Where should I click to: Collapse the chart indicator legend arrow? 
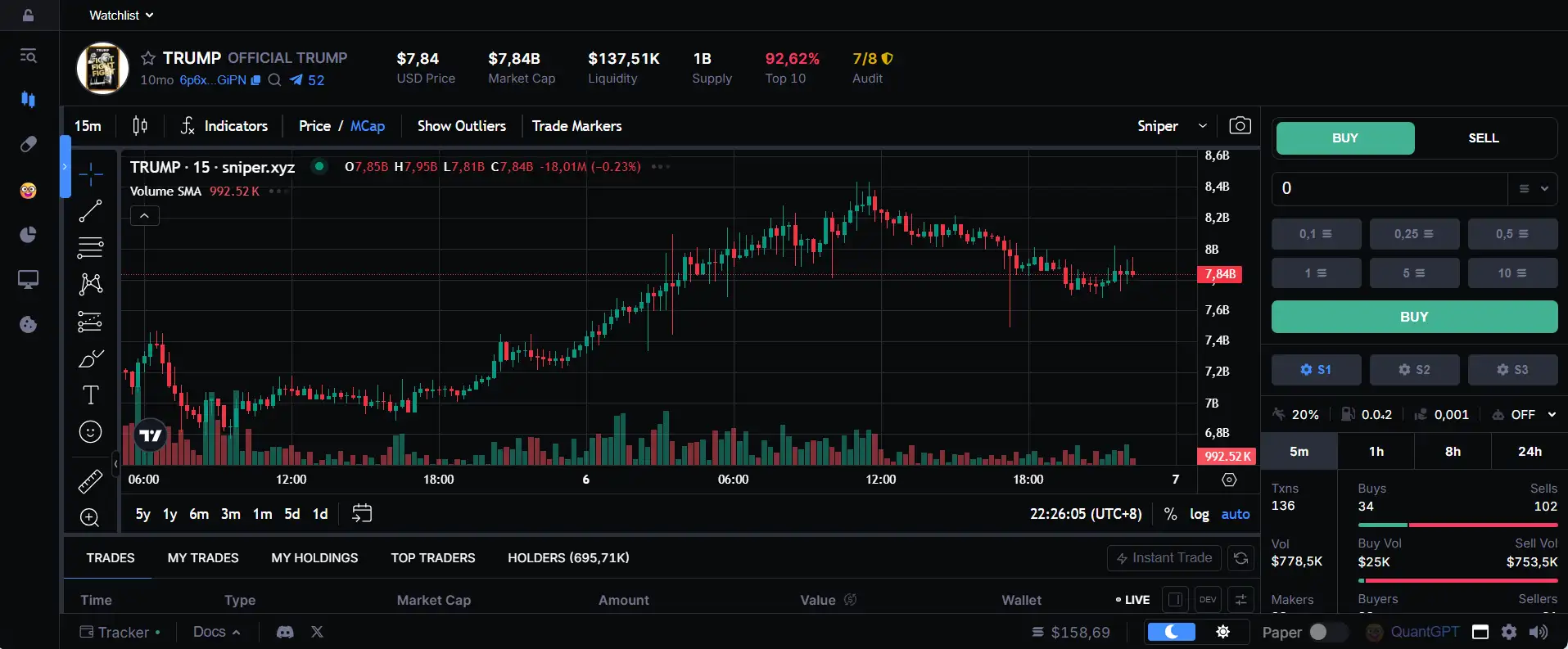point(144,216)
